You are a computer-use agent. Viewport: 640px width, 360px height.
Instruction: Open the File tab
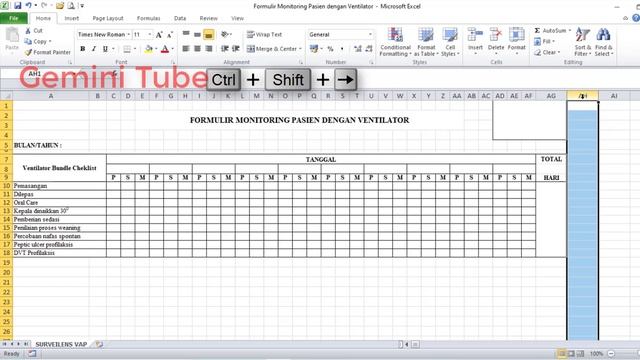point(14,18)
